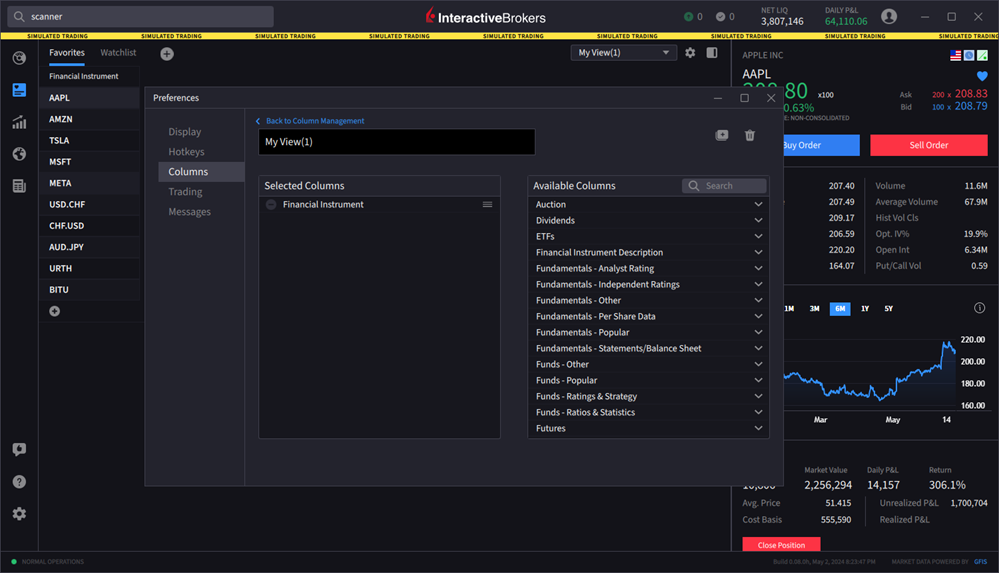Click the Close Position button
The image size is (999, 573).
click(x=781, y=545)
